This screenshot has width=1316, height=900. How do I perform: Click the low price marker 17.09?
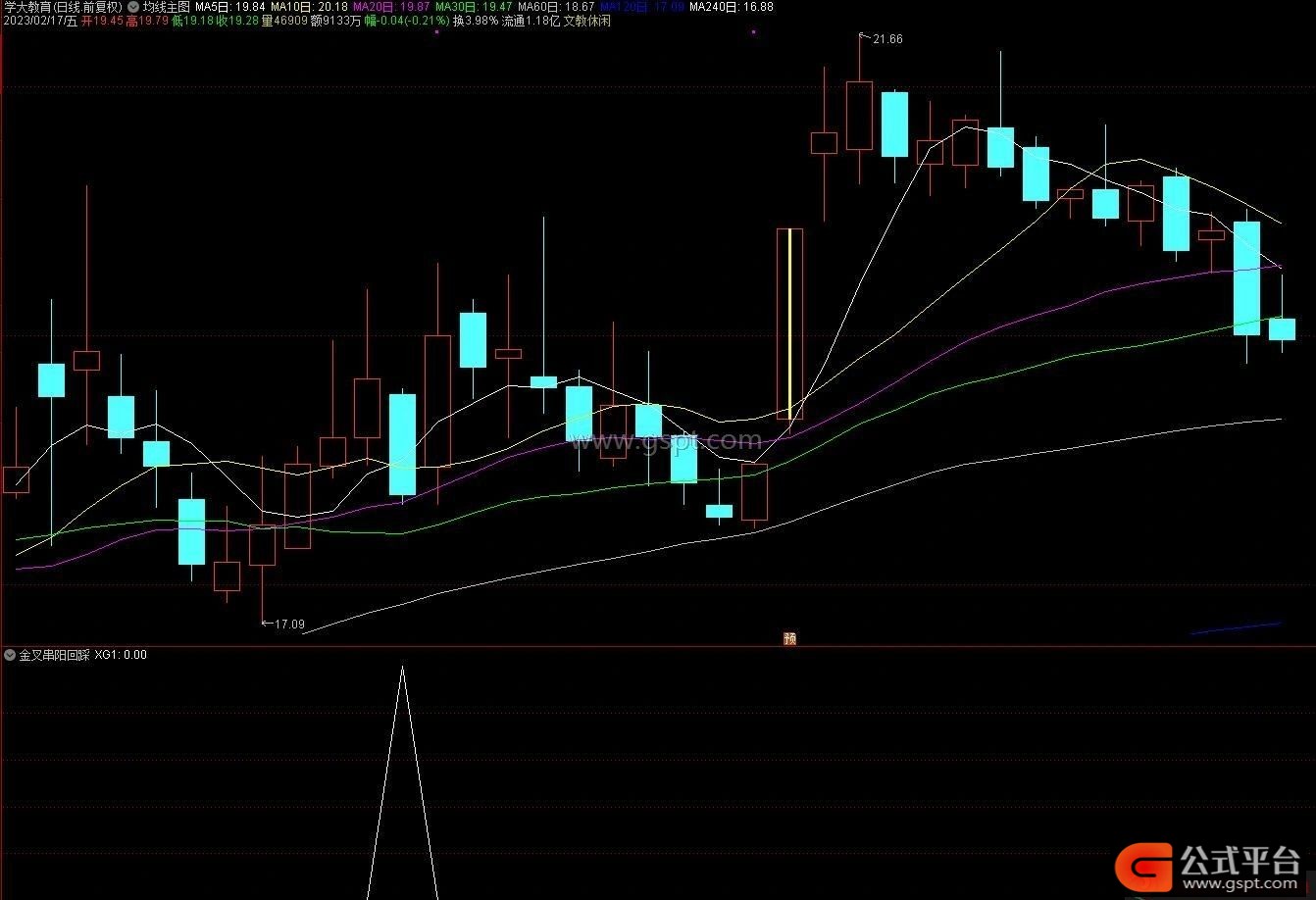coord(289,624)
